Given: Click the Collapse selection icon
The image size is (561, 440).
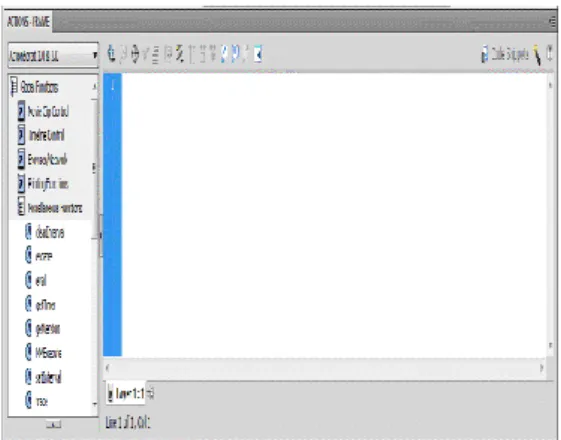Looking at the screenshot, I should [x=203, y=55].
